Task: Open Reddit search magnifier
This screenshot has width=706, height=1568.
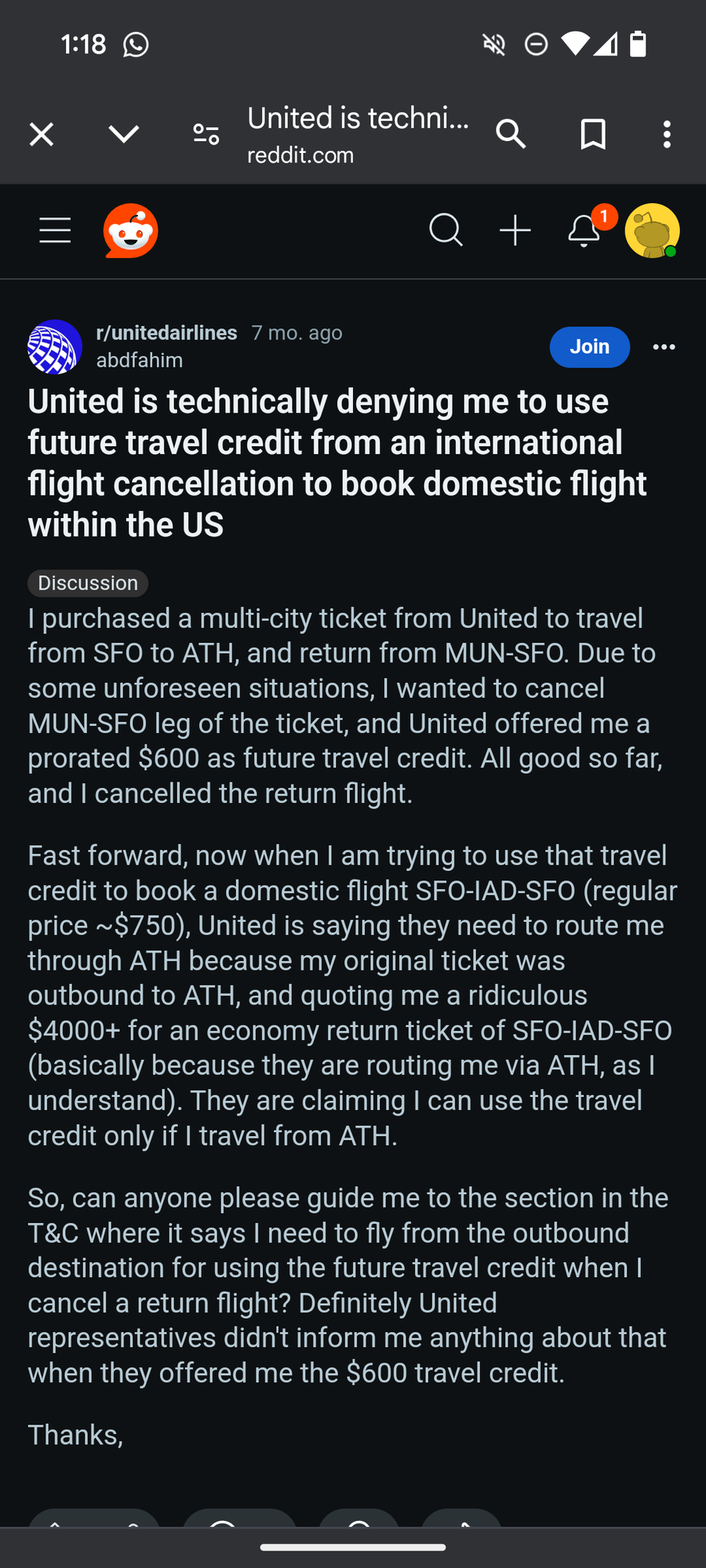Action: (446, 230)
